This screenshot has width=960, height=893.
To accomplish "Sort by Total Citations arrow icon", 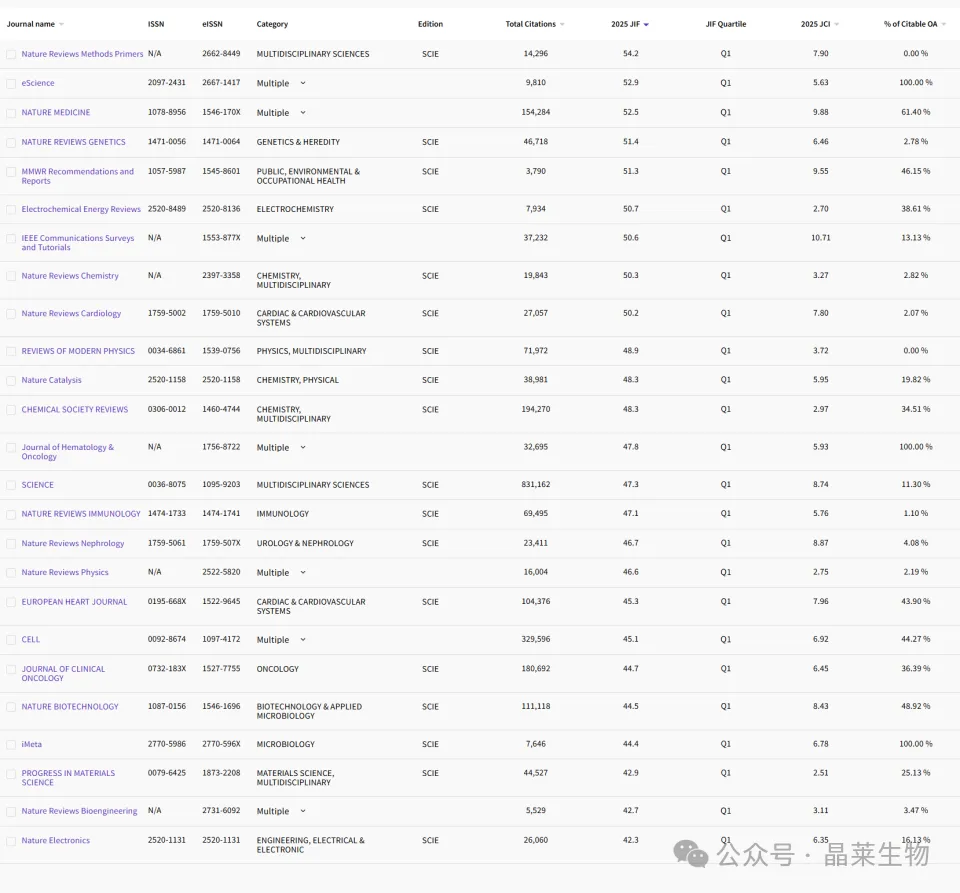I will pos(562,24).
